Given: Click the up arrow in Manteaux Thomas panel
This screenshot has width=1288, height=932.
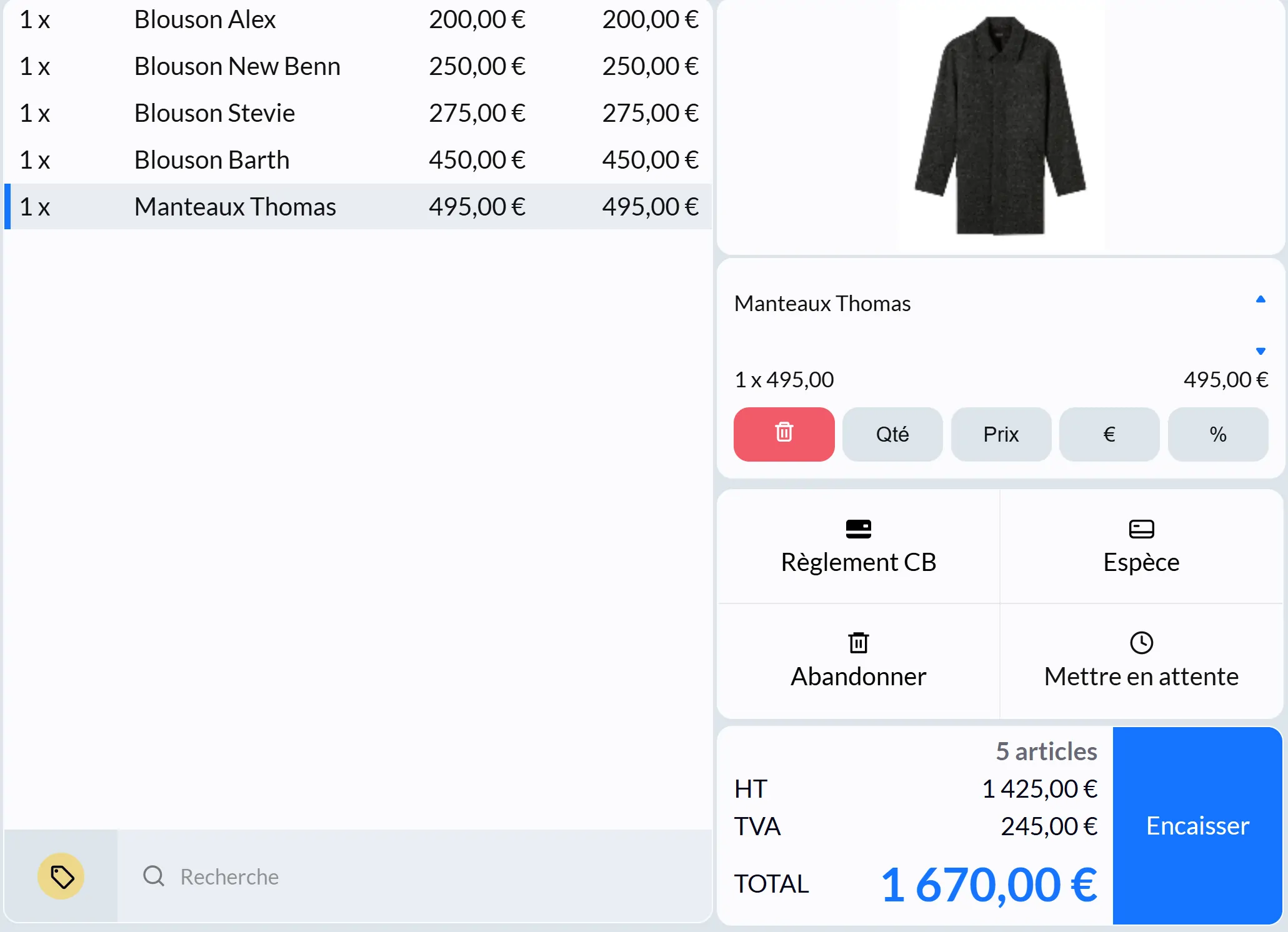Looking at the screenshot, I should 1261,299.
